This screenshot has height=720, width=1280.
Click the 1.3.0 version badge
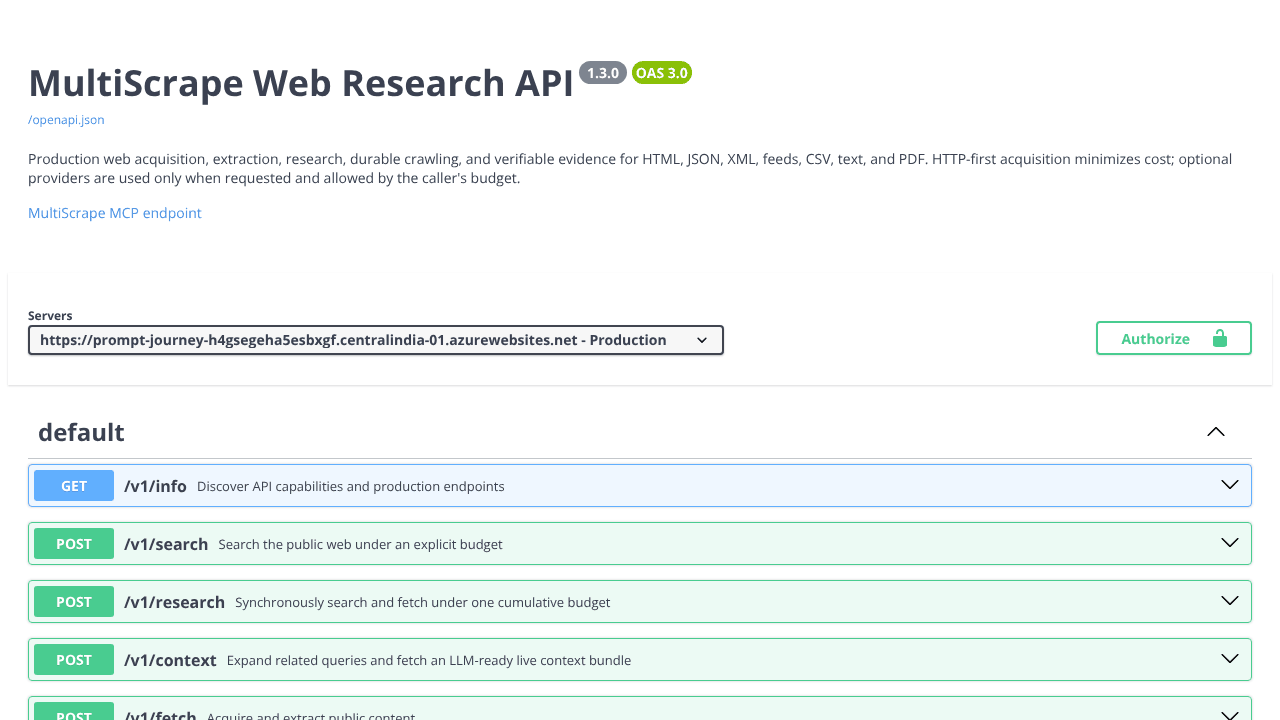pos(603,73)
